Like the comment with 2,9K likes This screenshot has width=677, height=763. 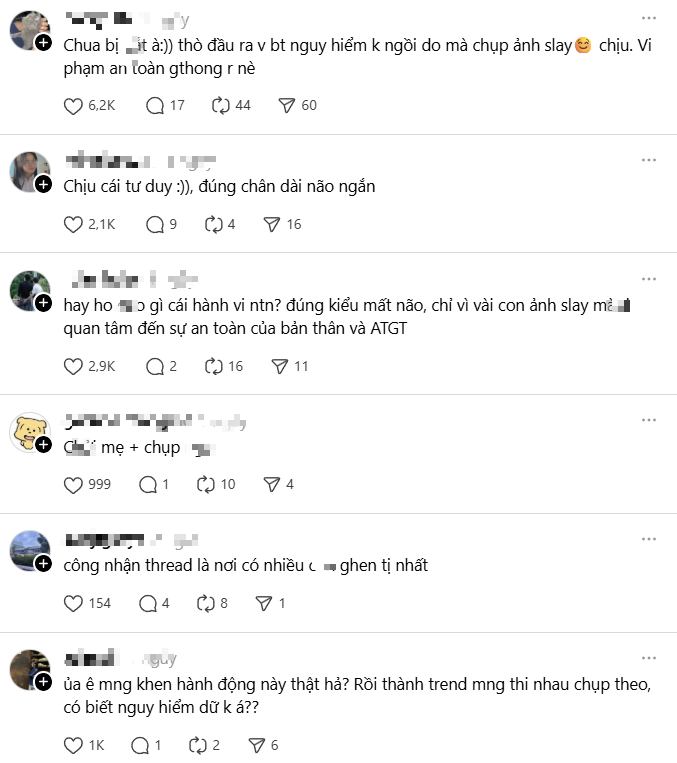click(x=73, y=367)
